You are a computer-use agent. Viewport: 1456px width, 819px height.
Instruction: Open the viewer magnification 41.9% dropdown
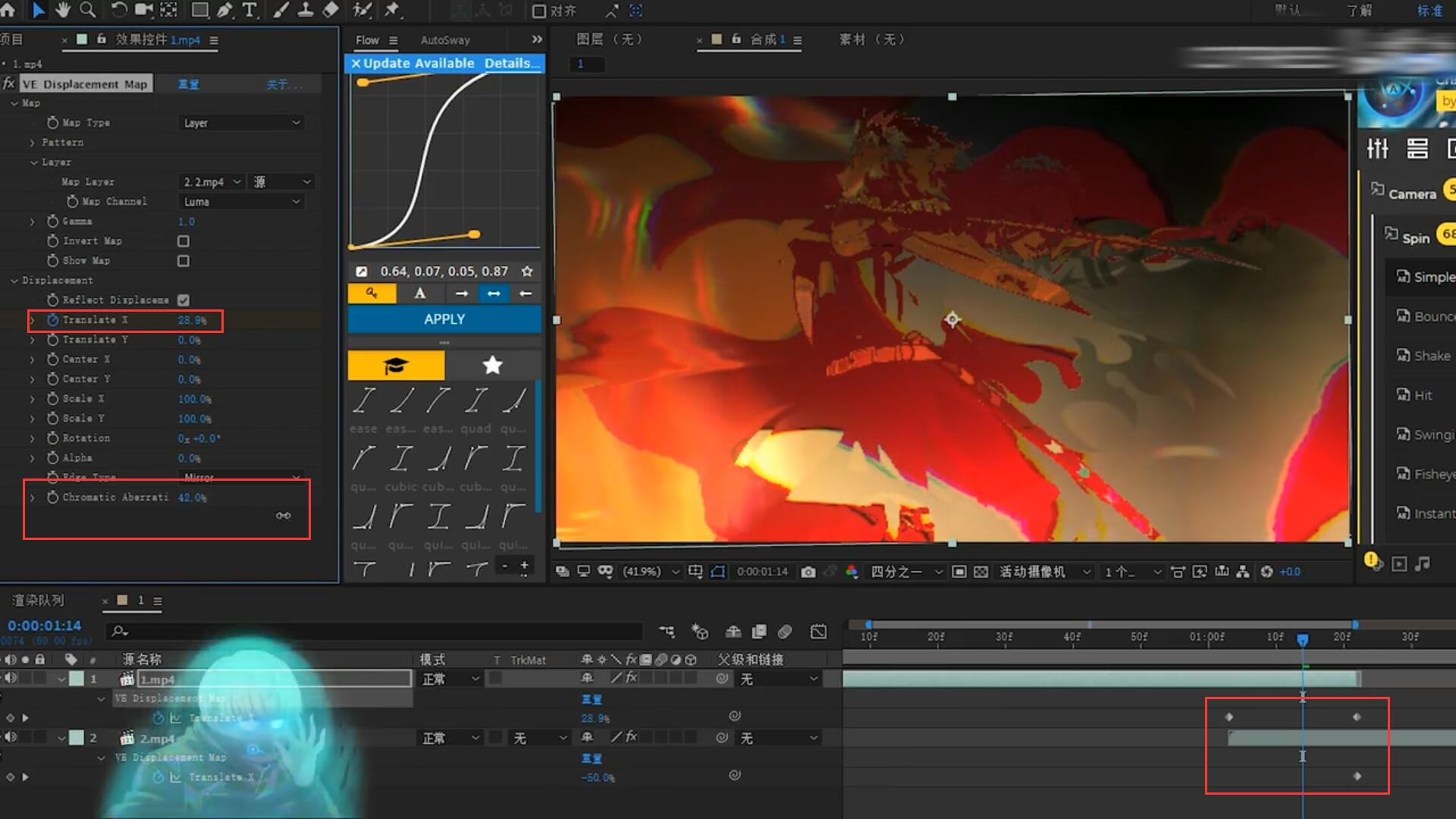click(x=651, y=572)
